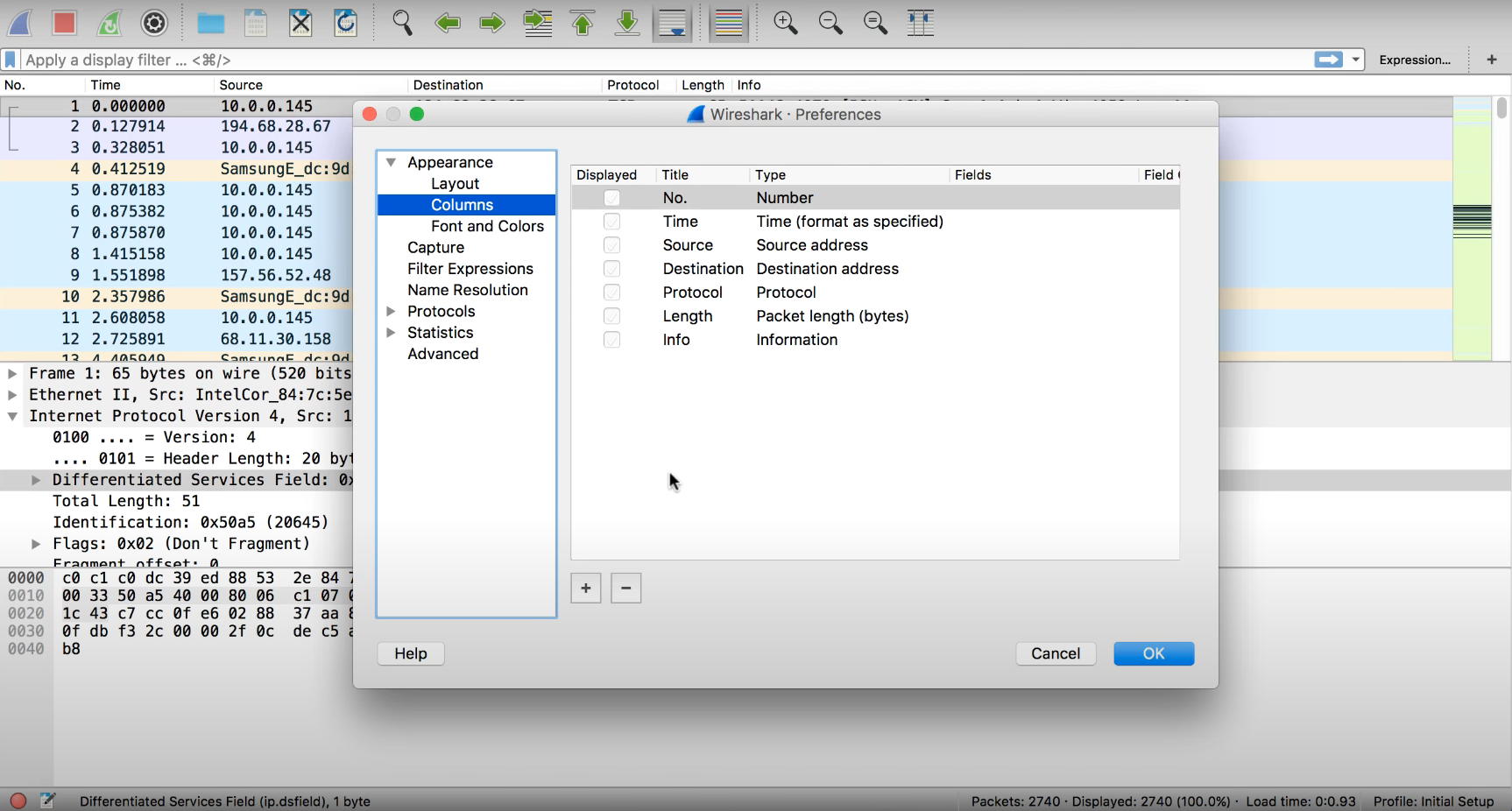Viewport: 1512px width, 811px height.
Task: Zoom out of the packet text
Action: click(830, 23)
